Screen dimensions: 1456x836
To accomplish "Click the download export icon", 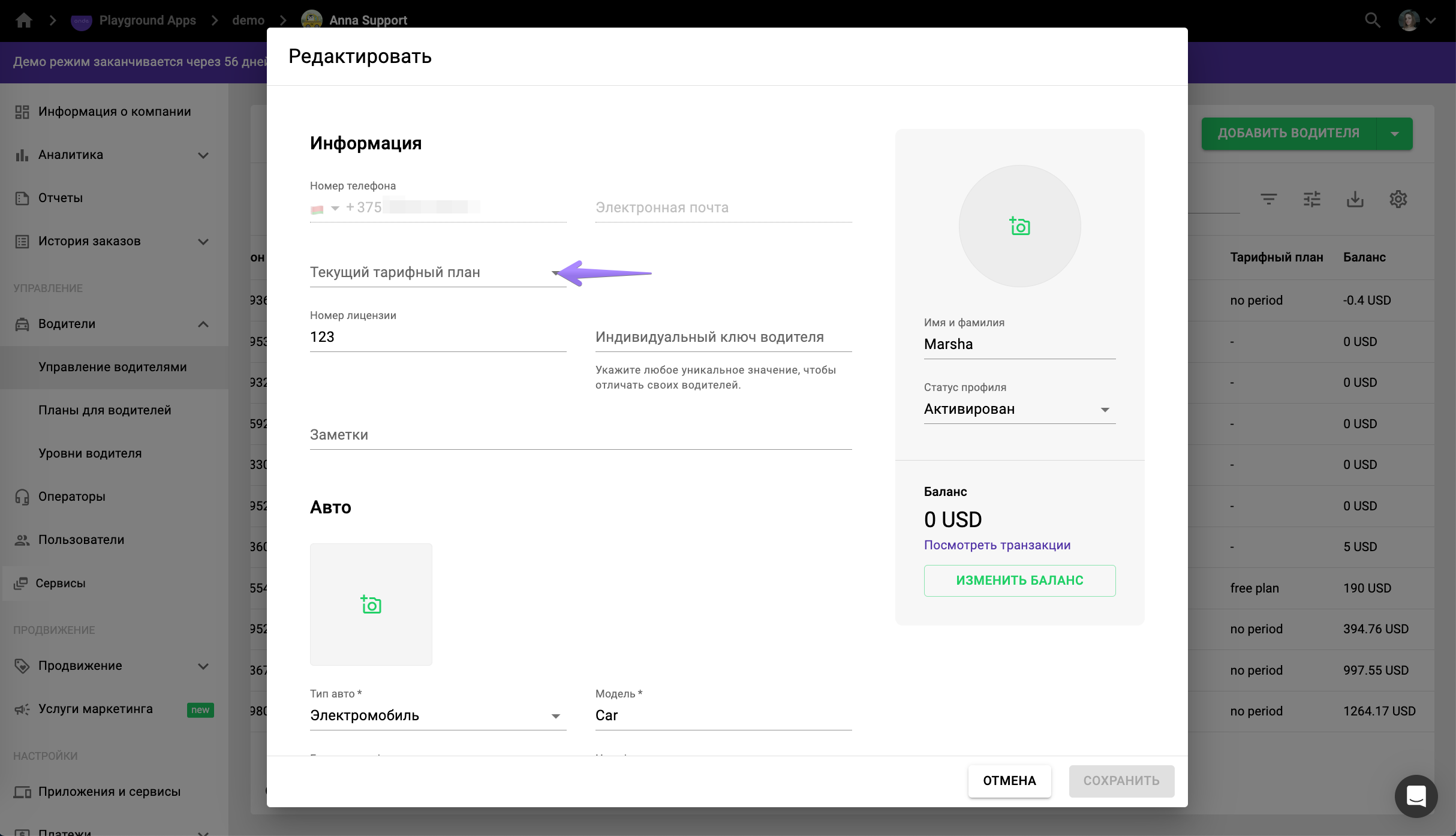I will pyautogui.click(x=1355, y=199).
